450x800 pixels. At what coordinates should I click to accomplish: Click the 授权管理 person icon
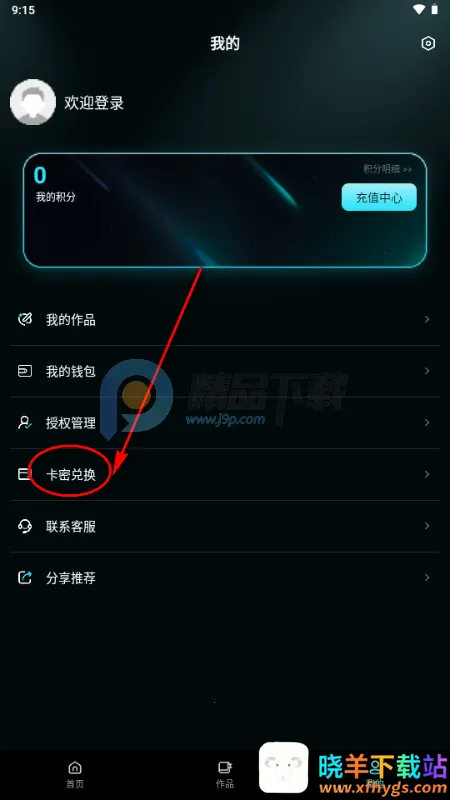pos(25,423)
